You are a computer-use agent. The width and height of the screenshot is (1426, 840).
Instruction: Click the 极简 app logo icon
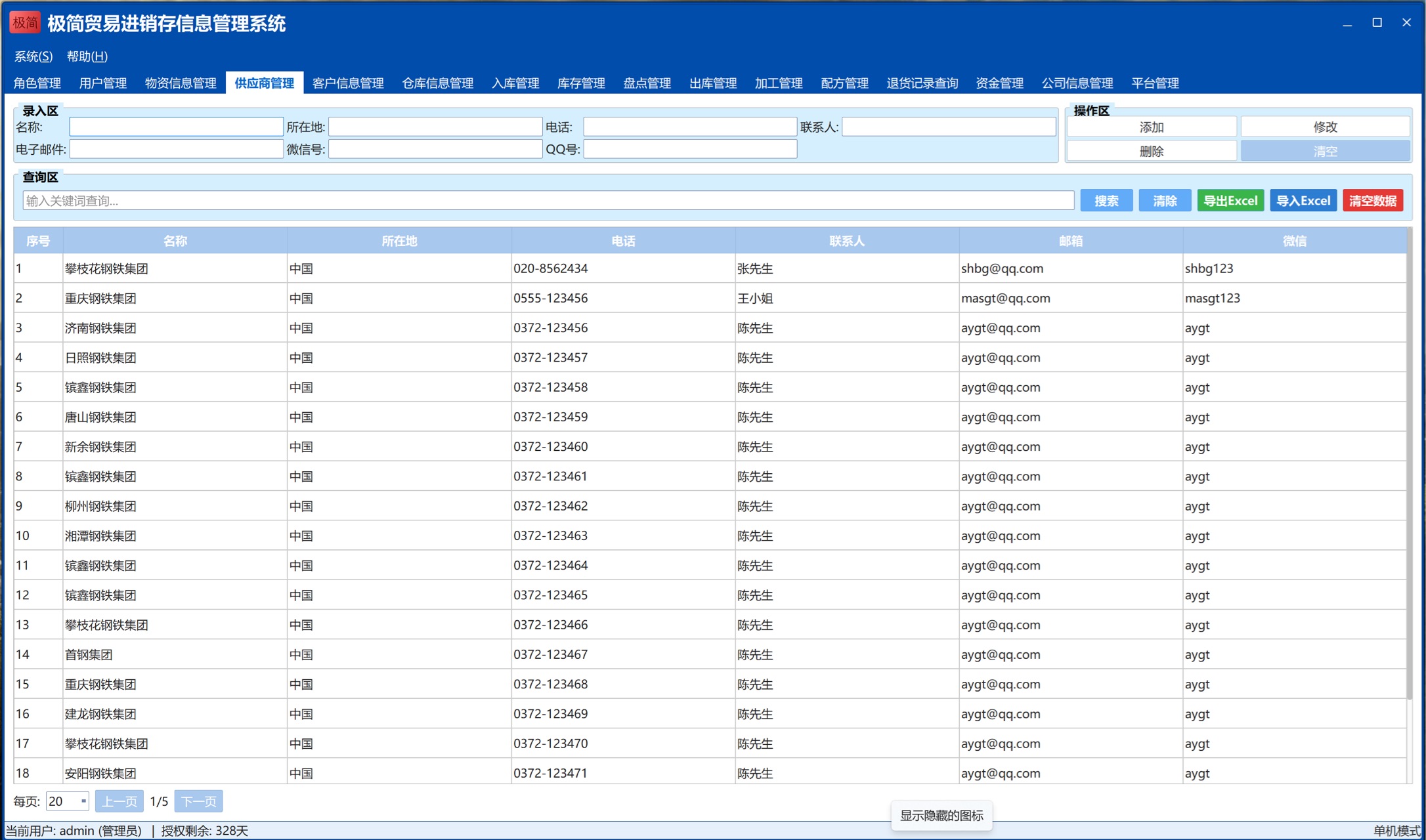(25, 23)
